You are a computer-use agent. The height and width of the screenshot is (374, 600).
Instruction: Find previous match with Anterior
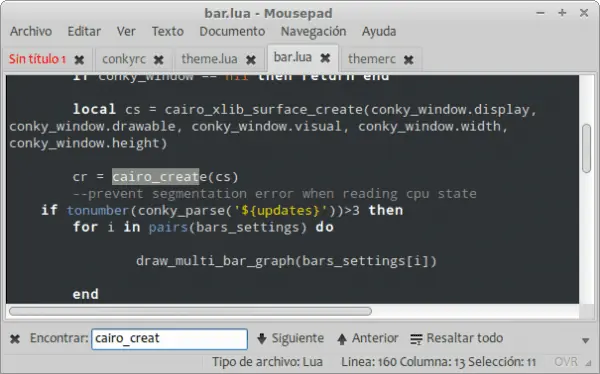(368, 338)
